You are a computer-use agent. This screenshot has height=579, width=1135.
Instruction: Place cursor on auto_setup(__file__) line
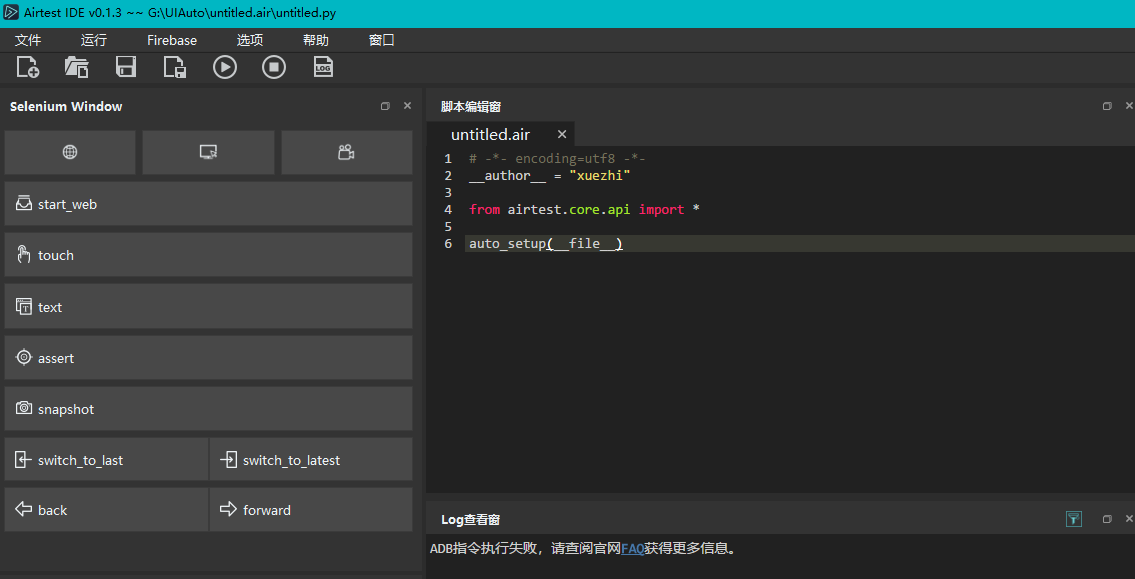547,244
